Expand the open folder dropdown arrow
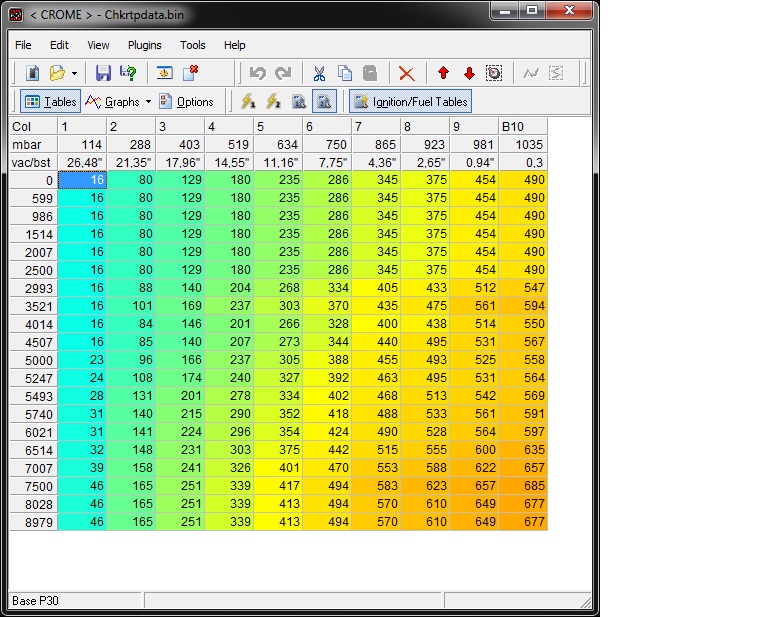768x617 pixels. click(74, 73)
